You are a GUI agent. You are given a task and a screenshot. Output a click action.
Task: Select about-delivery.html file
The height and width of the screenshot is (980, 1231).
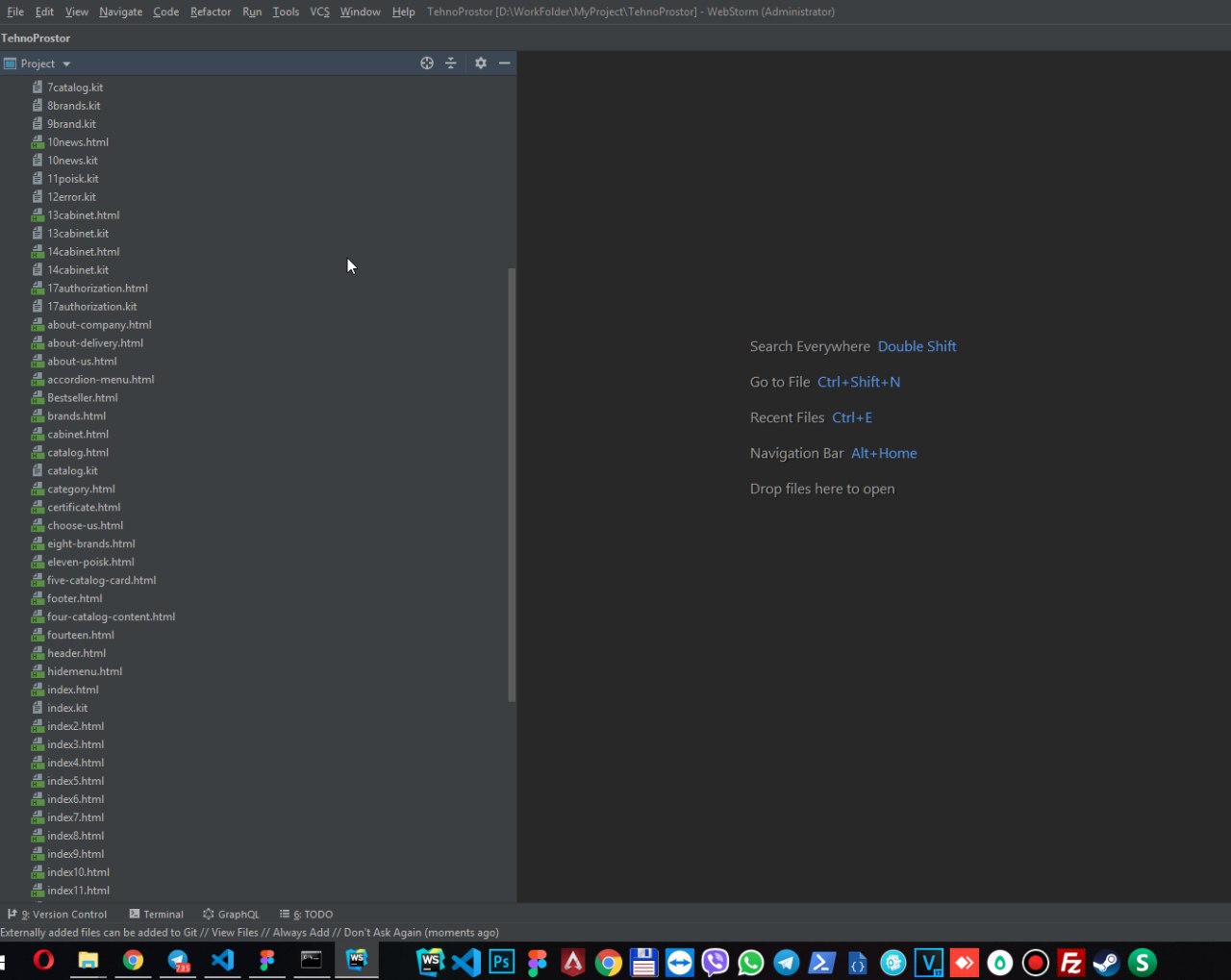pos(95,343)
